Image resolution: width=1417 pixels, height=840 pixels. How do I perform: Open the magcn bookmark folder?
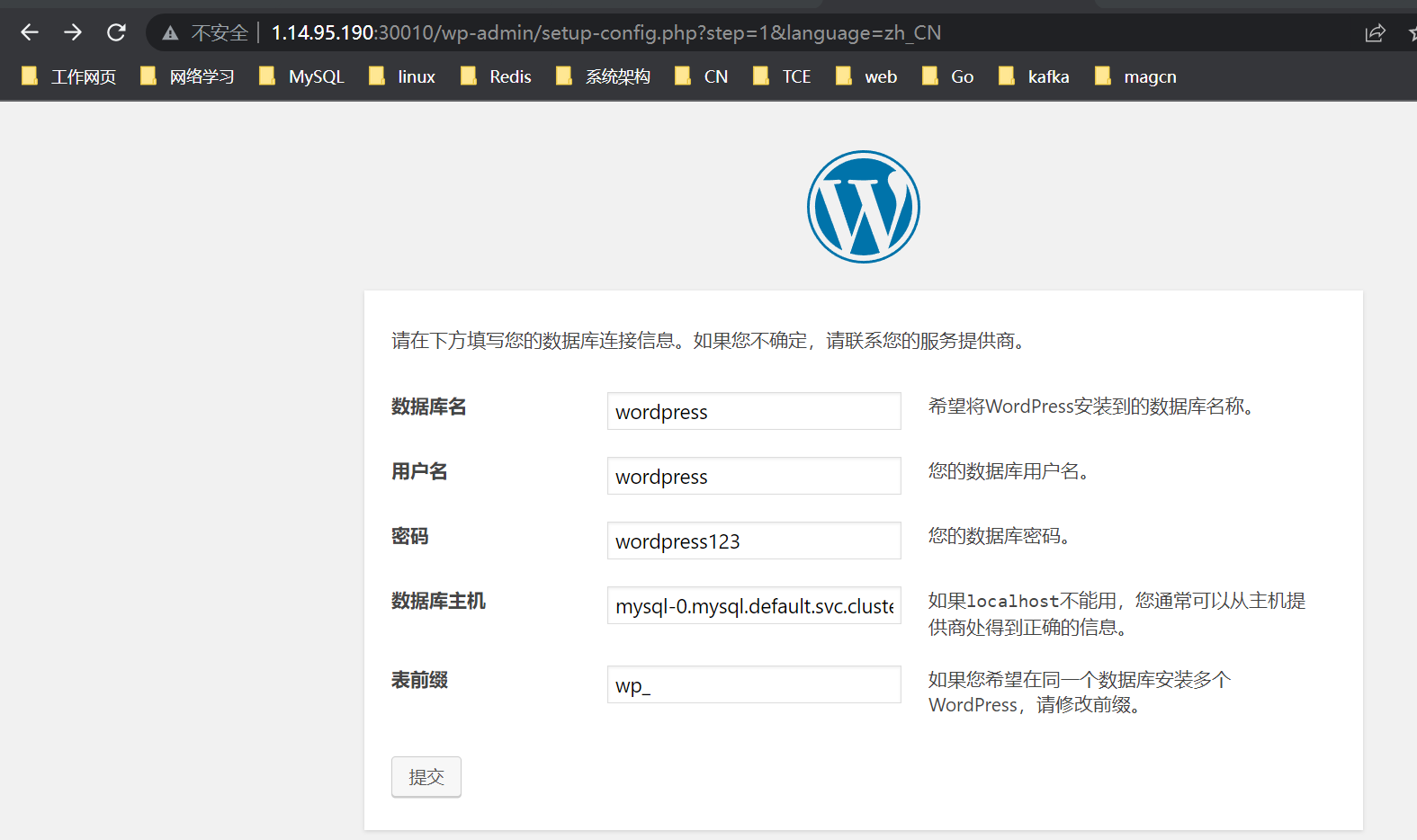pos(1135,76)
